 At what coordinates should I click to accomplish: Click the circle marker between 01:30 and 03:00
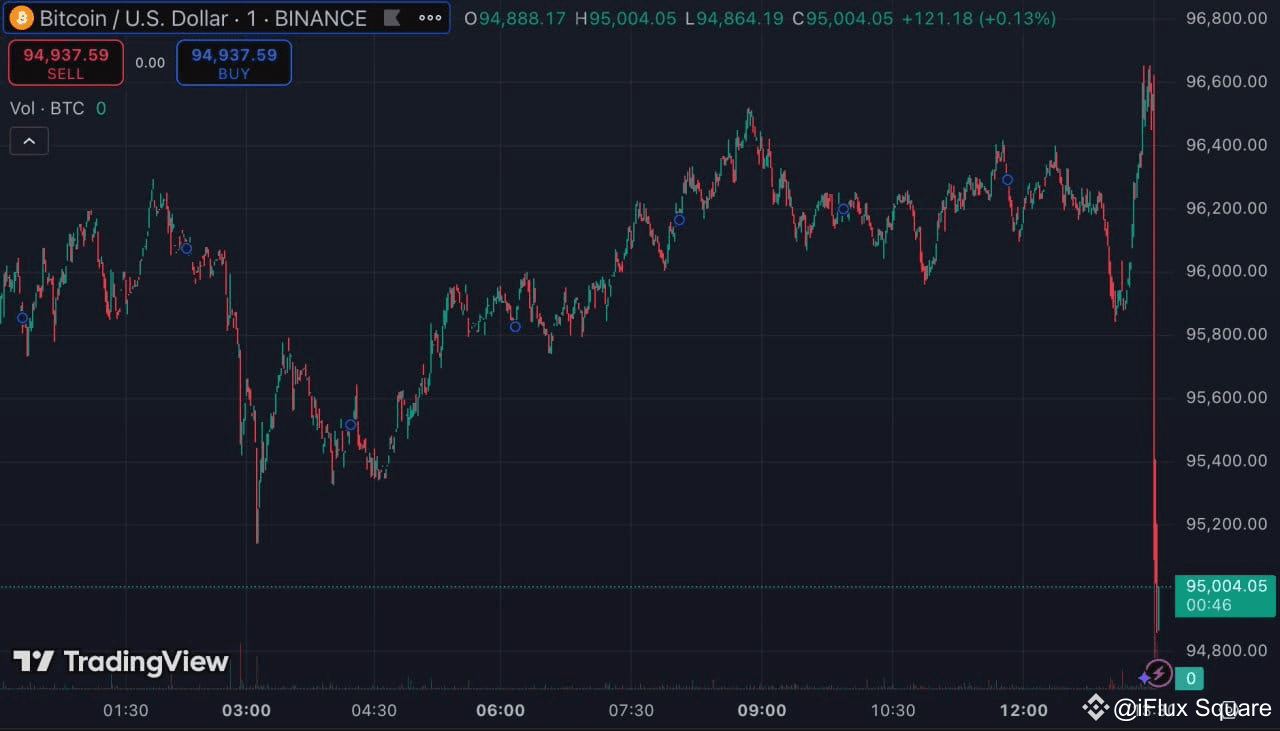pos(186,248)
